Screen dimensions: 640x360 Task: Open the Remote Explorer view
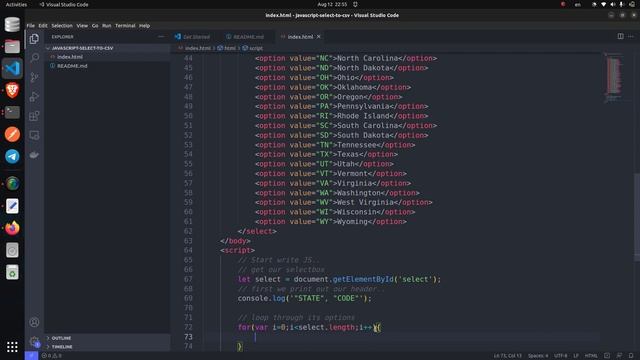point(34,135)
